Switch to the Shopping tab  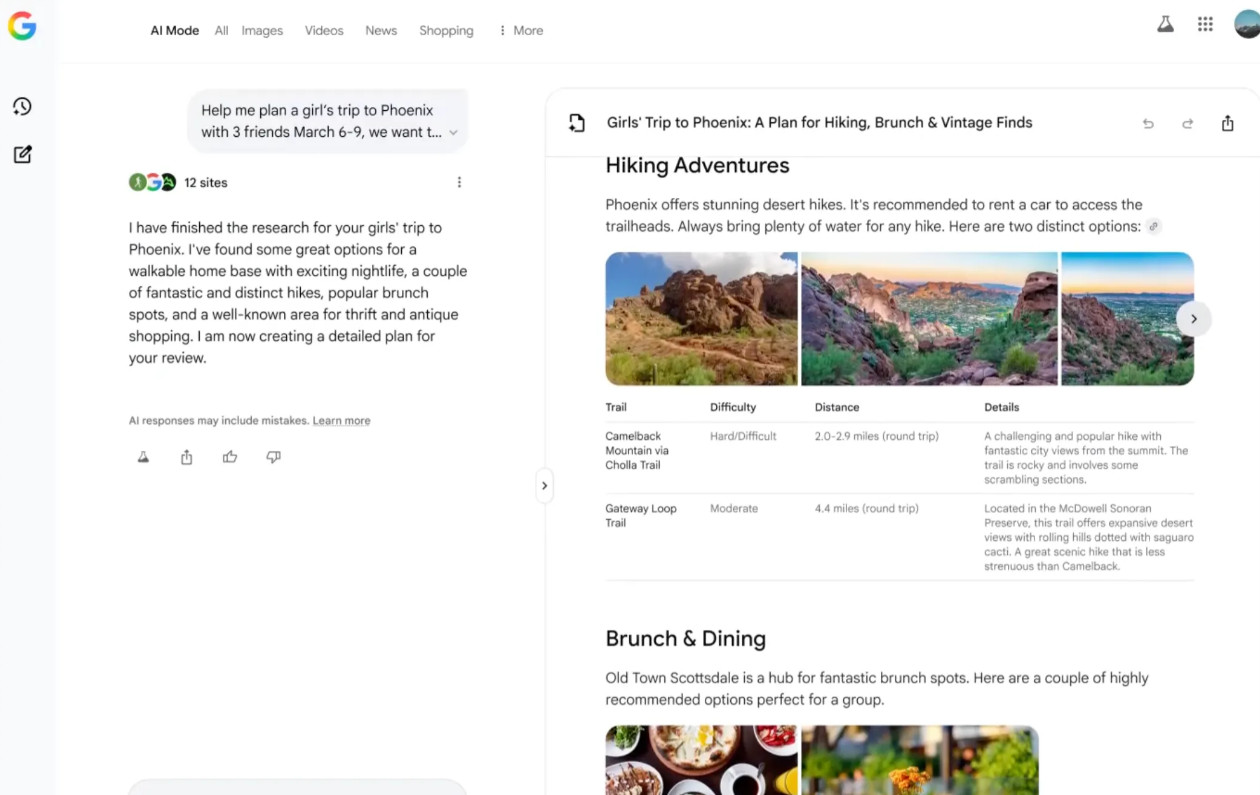pyautogui.click(x=446, y=31)
